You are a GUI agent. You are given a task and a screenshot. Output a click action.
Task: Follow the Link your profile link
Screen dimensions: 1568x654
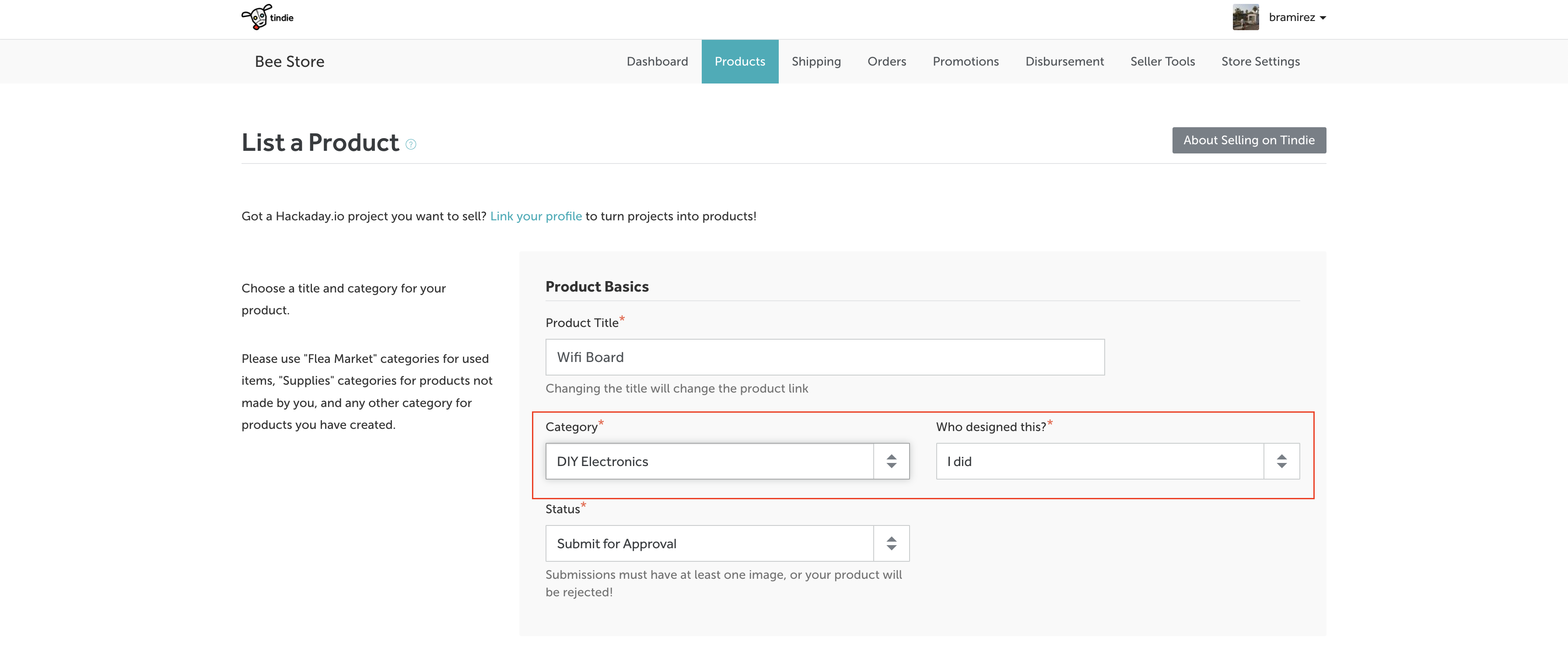[x=535, y=216]
